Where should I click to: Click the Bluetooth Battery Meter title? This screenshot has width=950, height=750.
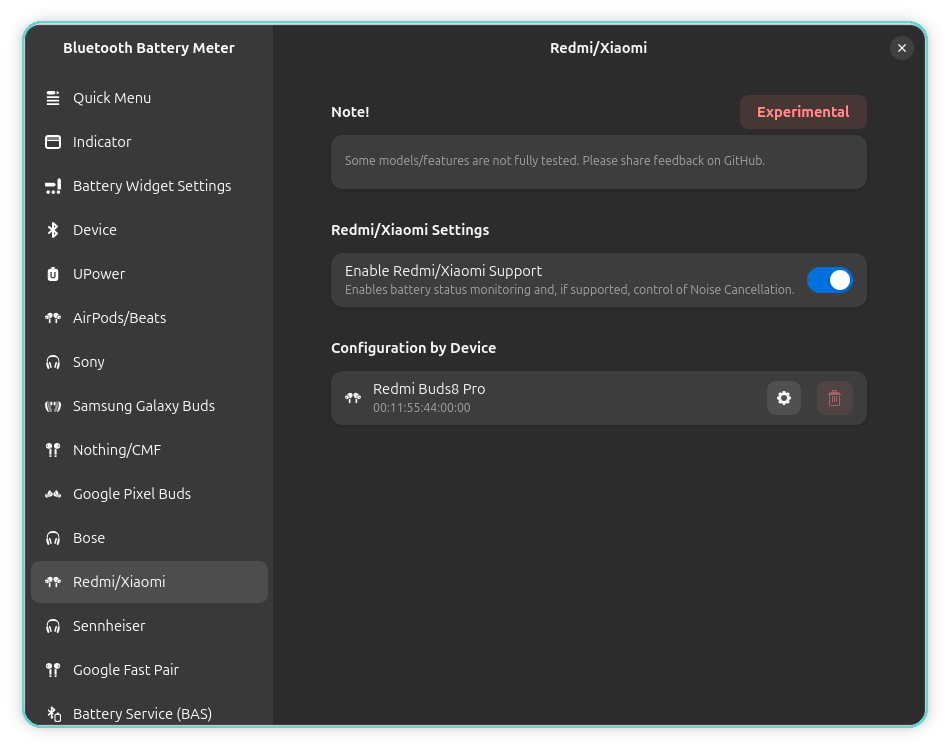point(148,48)
